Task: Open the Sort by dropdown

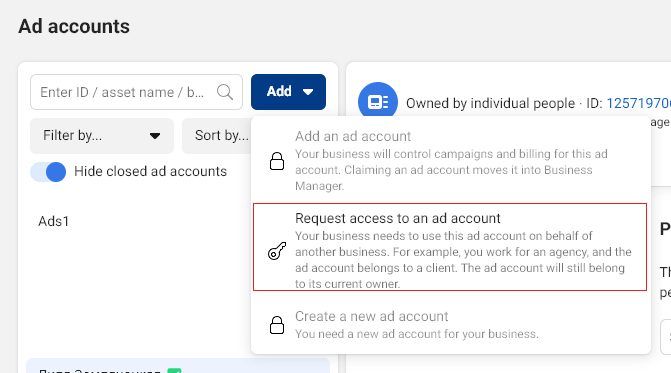Action: click(x=217, y=136)
